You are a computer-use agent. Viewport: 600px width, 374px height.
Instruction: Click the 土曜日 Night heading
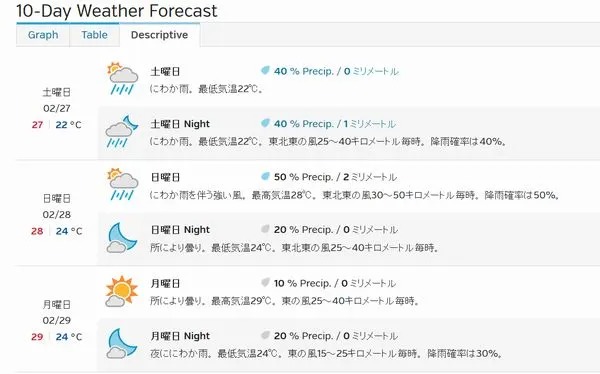(180, 124)
